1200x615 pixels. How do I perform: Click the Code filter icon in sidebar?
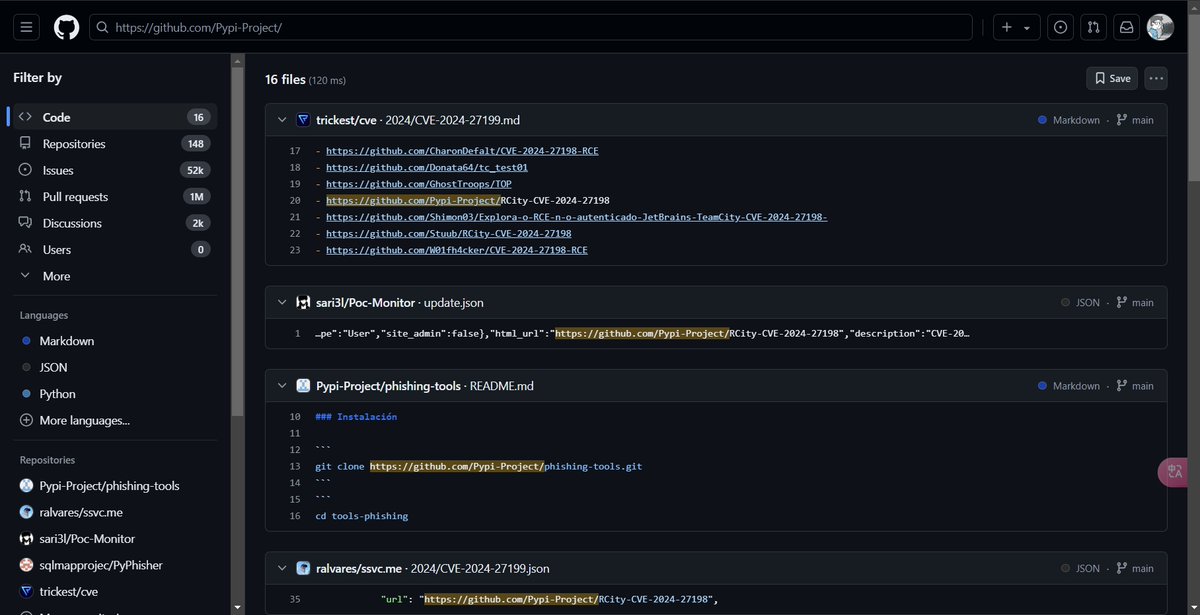(x=25, y=117)
